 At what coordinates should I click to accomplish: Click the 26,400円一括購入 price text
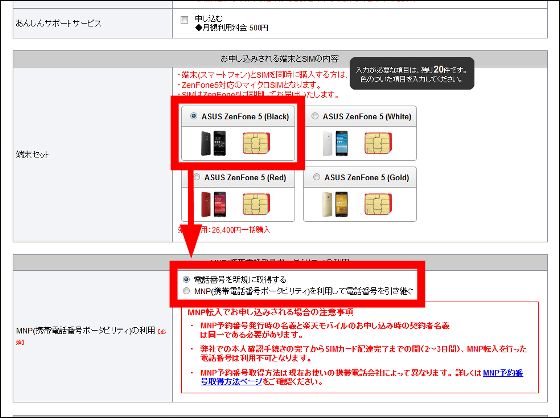(x=240, y=230)
